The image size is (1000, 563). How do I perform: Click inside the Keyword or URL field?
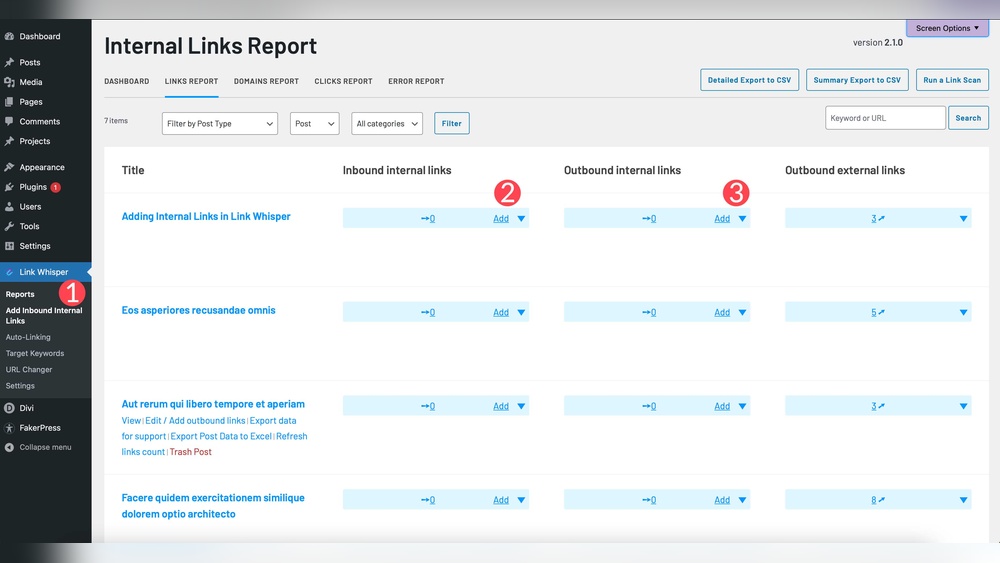885,118
